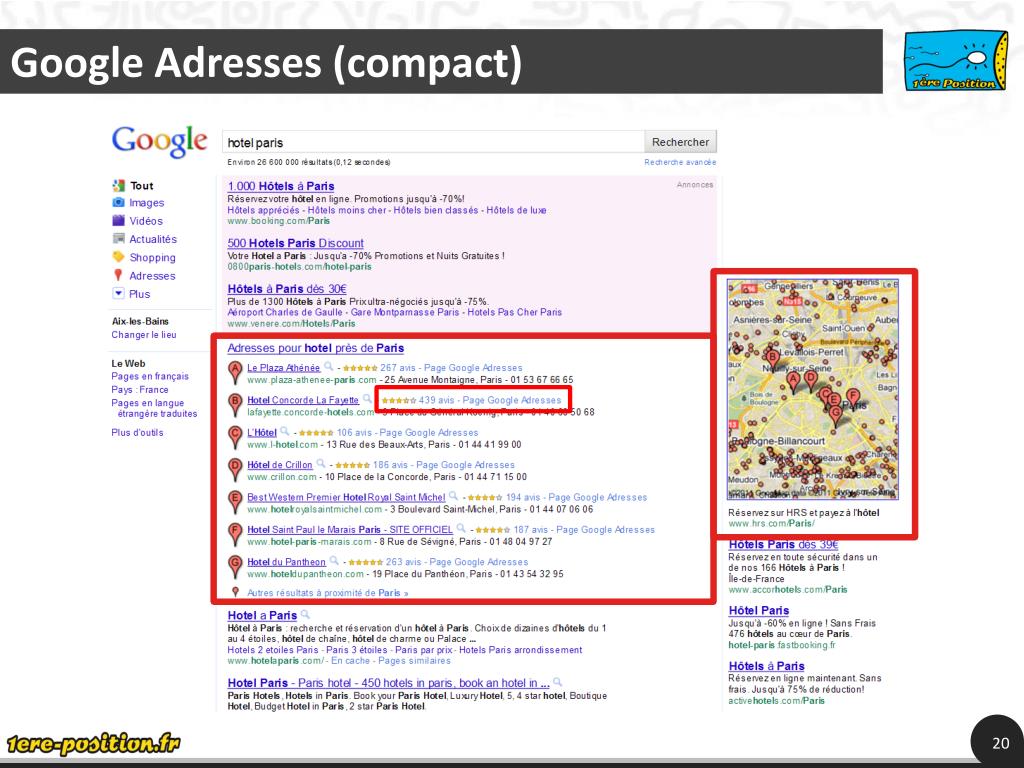Screen dimensions: 1024x768
Task: Select Images in the left menu
Action: tap(146, 203)
